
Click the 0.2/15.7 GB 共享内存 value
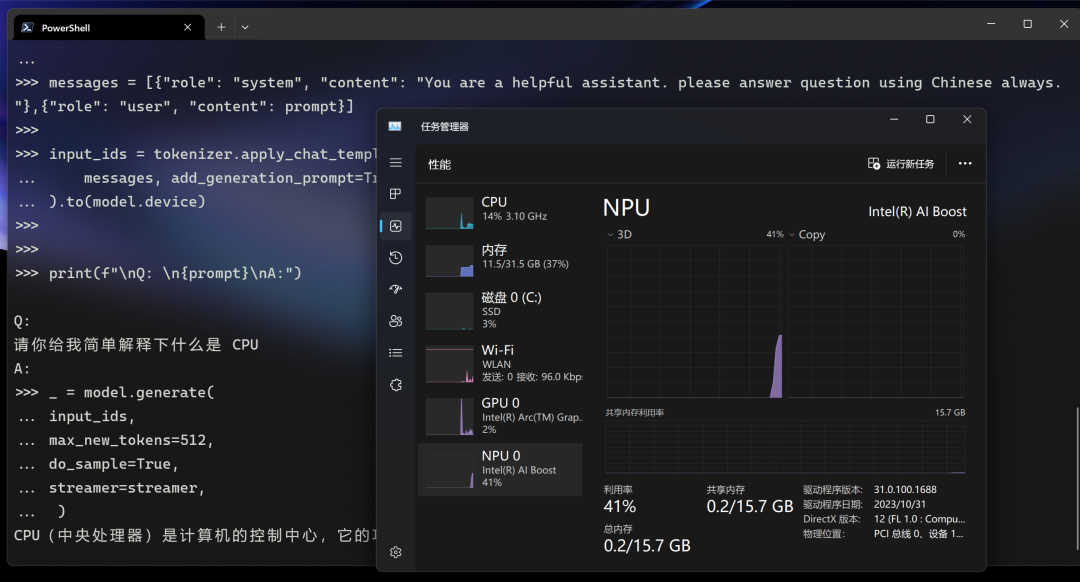(749, 506)
